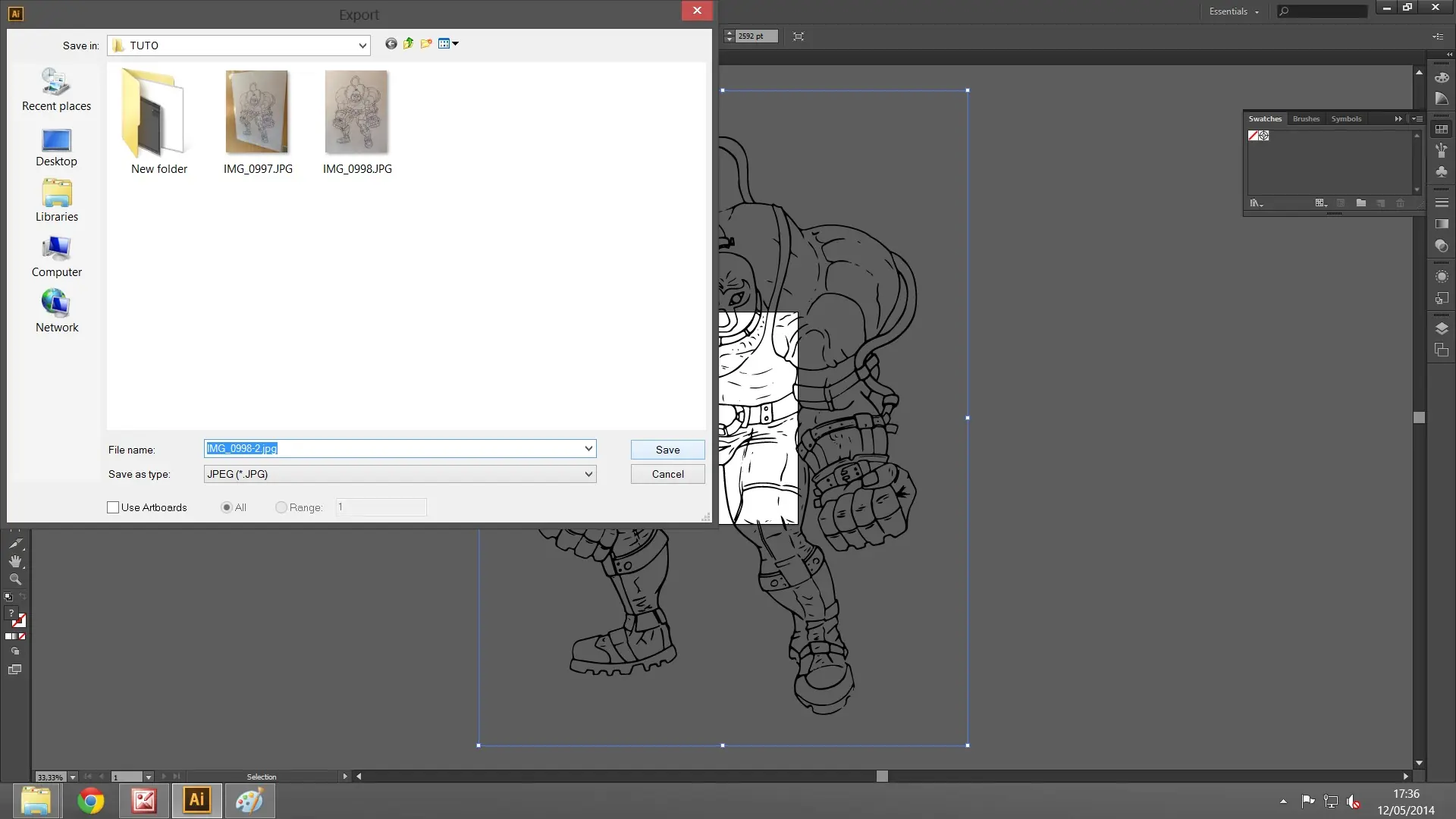Change screen mode in the toolbar
The height and width of the screenshot is (819, 1456).
pyautogui.click(x=15, y=670)
